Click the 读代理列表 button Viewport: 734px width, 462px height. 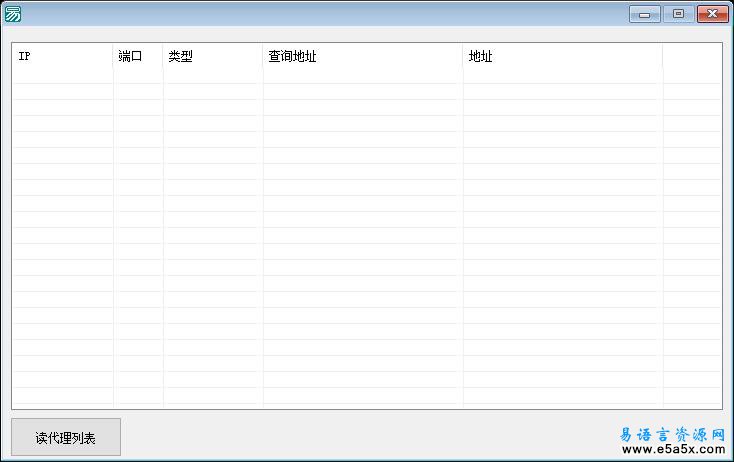[x=66, y=437]
